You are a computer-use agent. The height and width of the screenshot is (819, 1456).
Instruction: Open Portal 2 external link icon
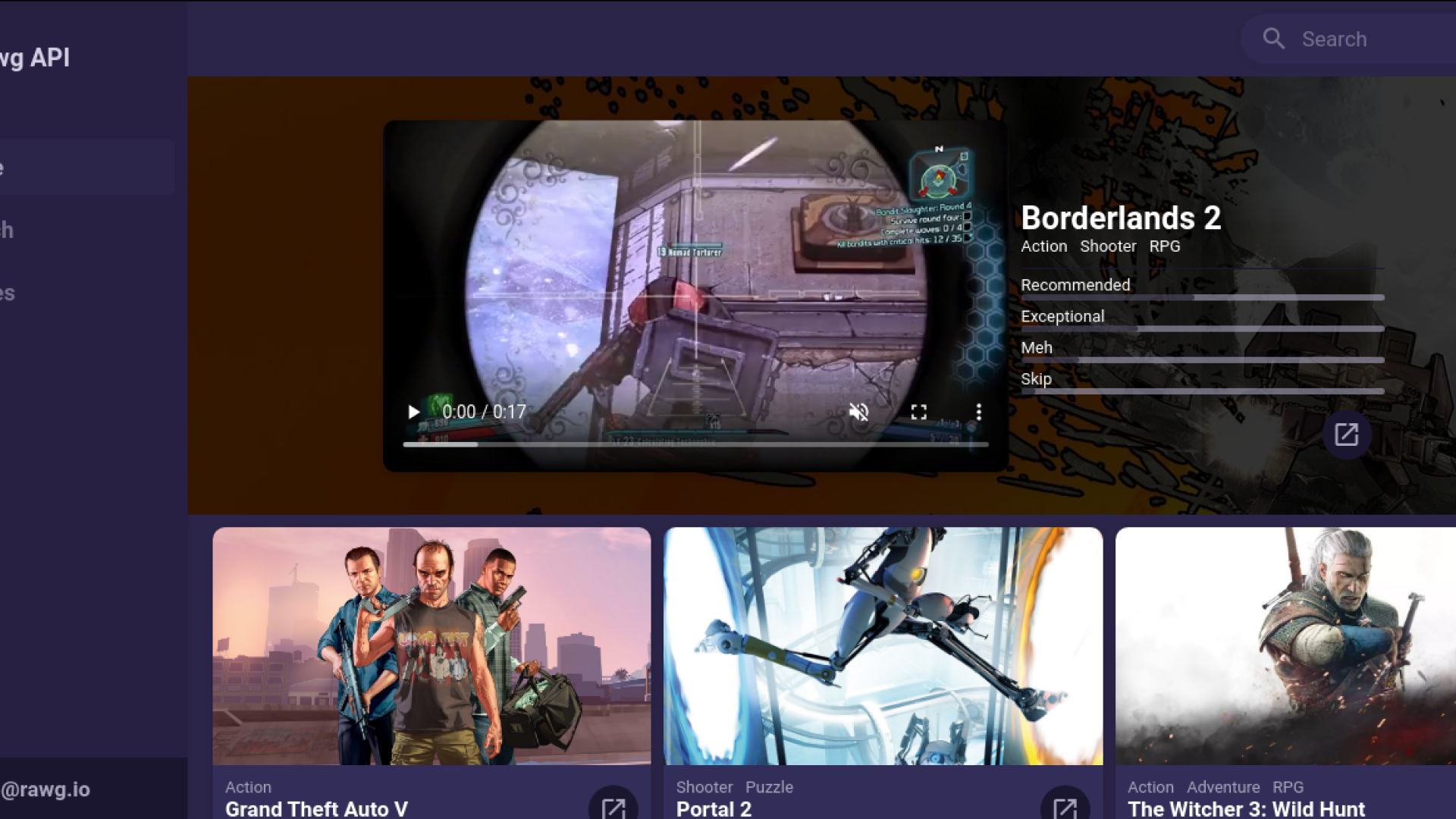[x=1065, y=807]
